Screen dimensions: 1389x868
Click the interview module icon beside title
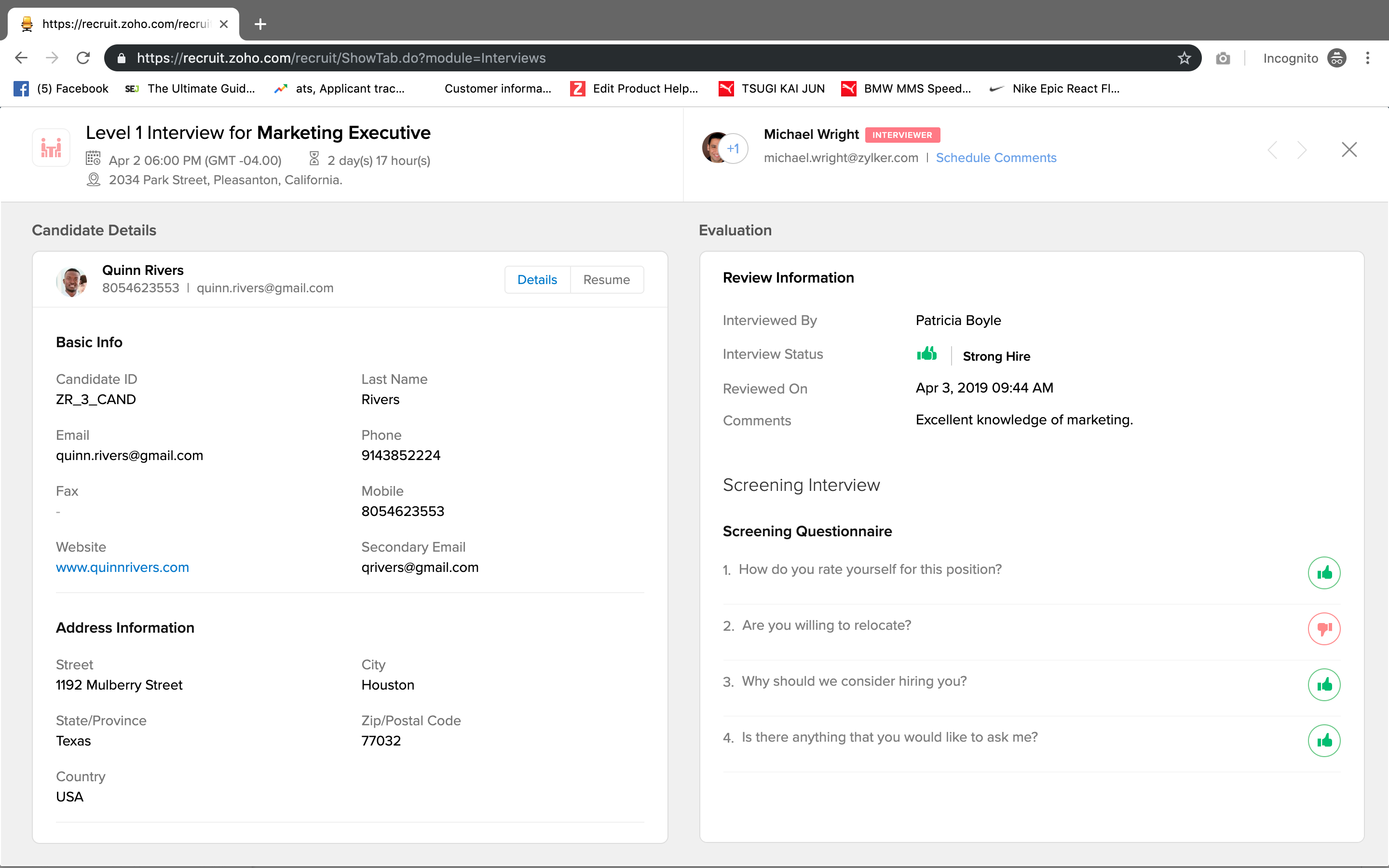tap(51, 148)
